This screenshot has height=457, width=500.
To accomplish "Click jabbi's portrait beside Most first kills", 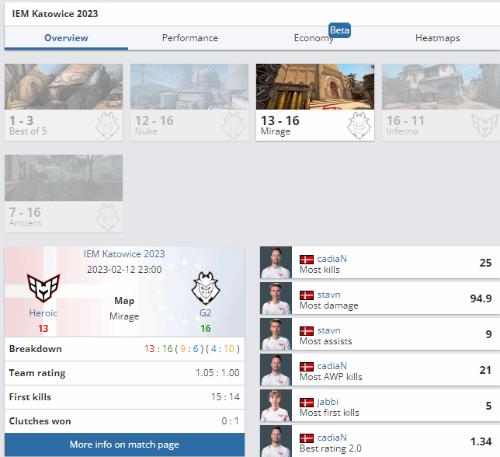I will [x=276, y=406].
